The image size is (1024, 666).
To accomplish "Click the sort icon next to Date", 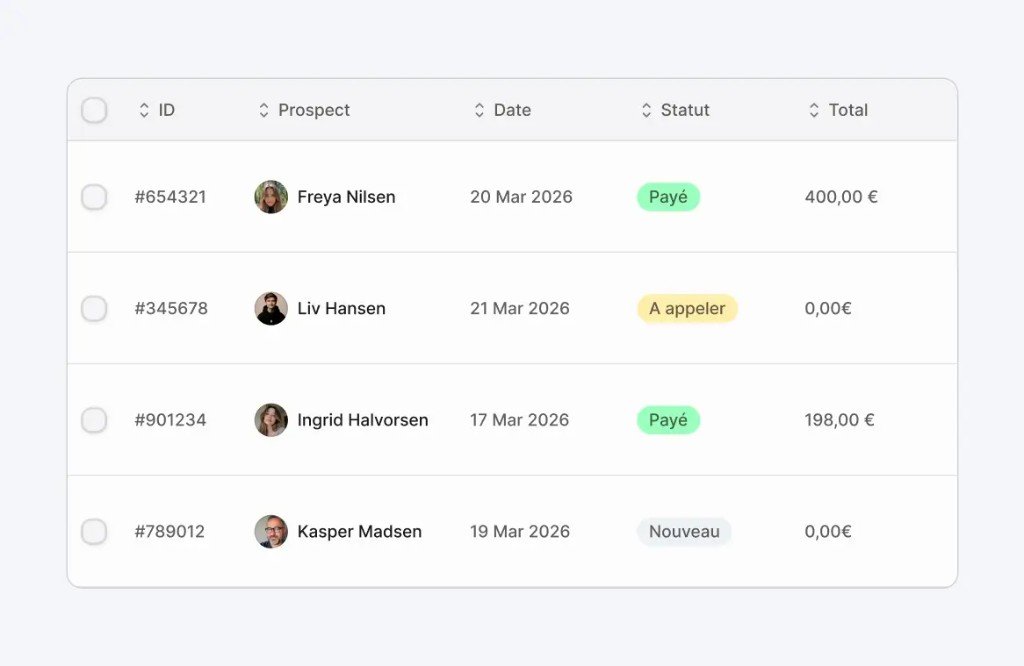I will point(477,110).
